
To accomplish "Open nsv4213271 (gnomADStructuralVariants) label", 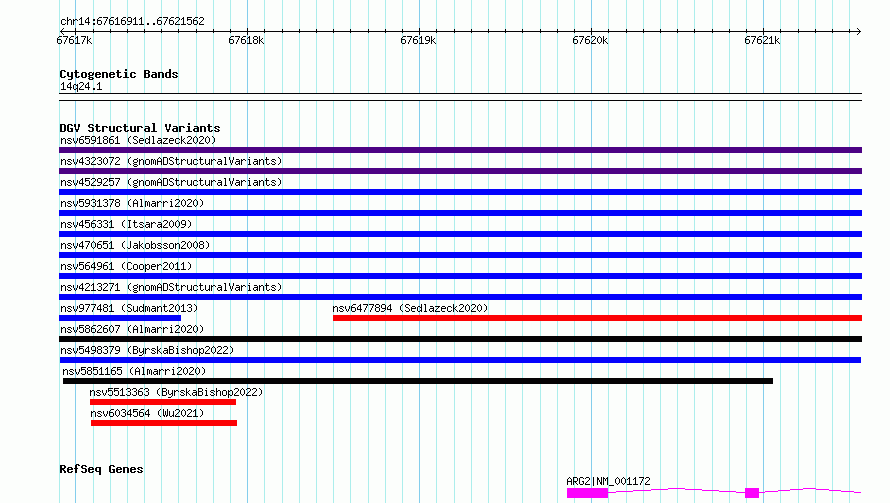I will pos(171,287).
